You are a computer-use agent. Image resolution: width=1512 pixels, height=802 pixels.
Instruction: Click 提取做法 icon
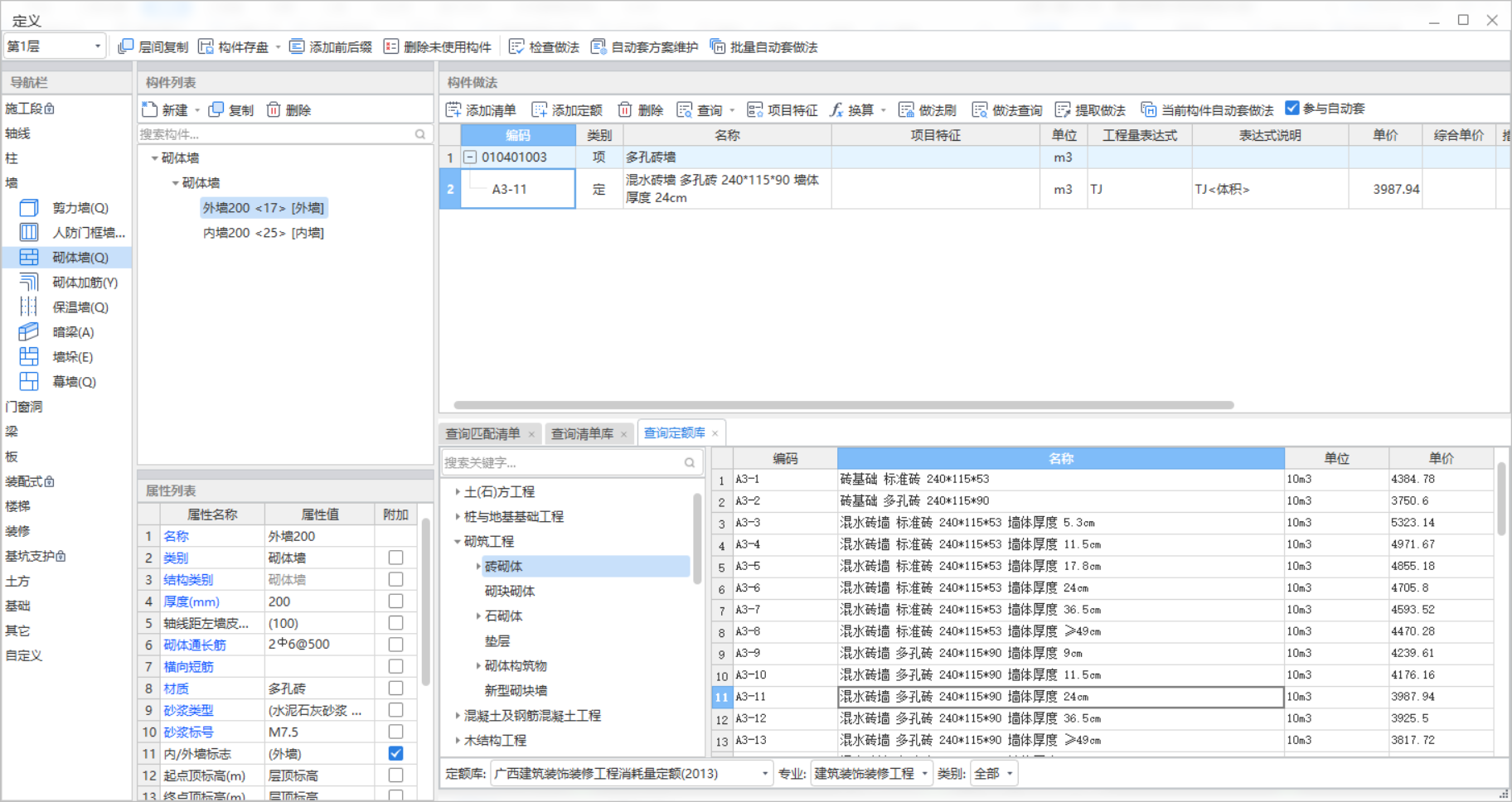pos(1063,109)
